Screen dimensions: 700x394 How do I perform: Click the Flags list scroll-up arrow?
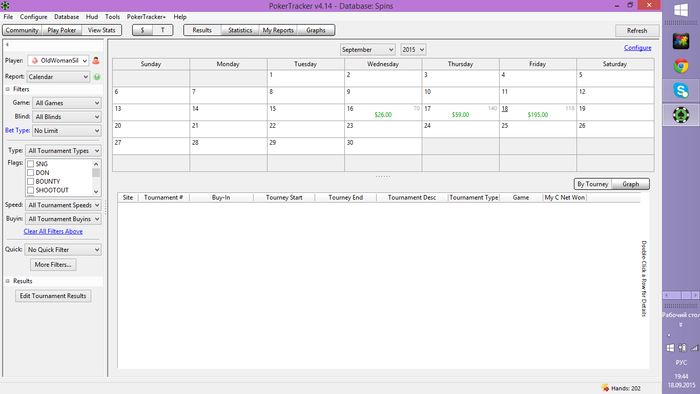tap(96, 164)
